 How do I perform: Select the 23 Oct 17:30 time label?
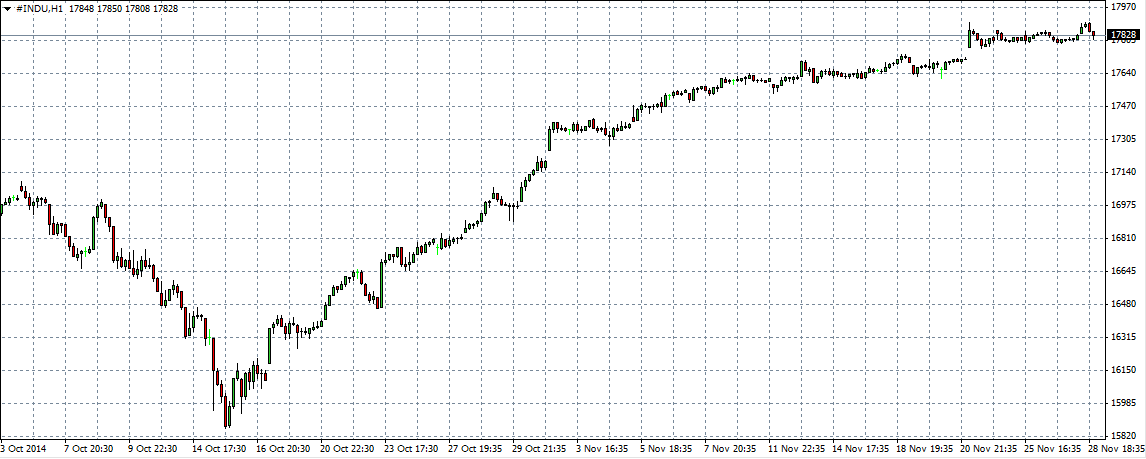click(x=412, y=449)
